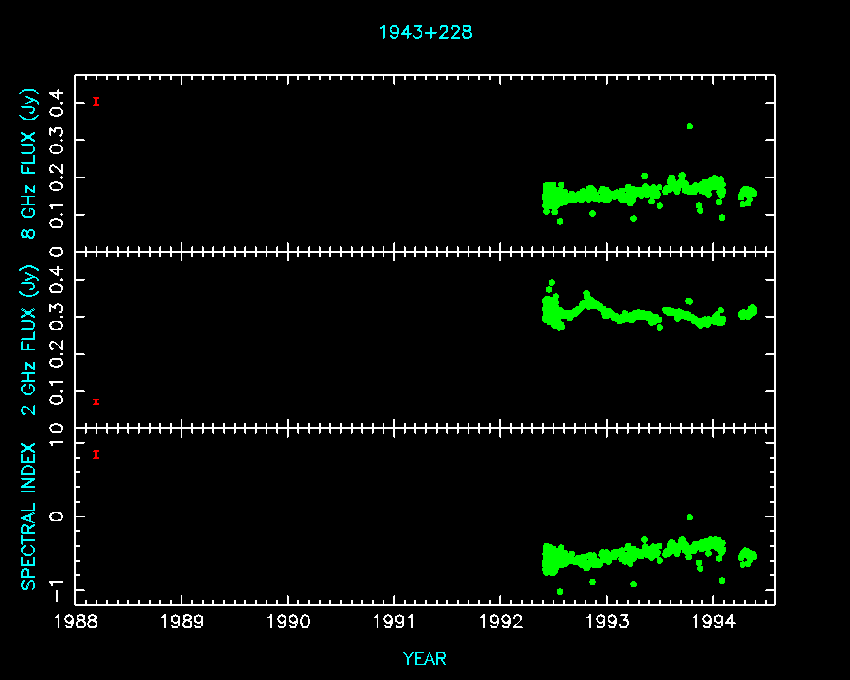Viewport: 850px width, 680px height.
Task: Click the YEAR x-axis label
Action: 425,658
